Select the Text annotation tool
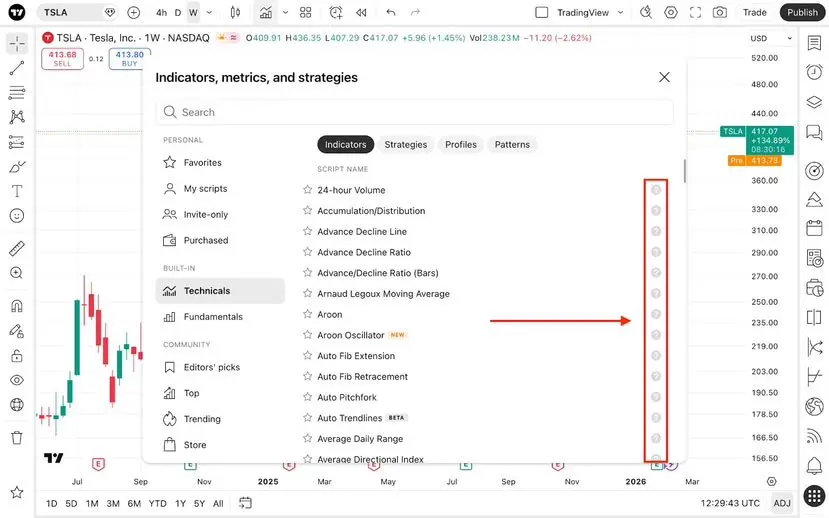The width and height of the screenshot is (829, 518). pos(17,191)
